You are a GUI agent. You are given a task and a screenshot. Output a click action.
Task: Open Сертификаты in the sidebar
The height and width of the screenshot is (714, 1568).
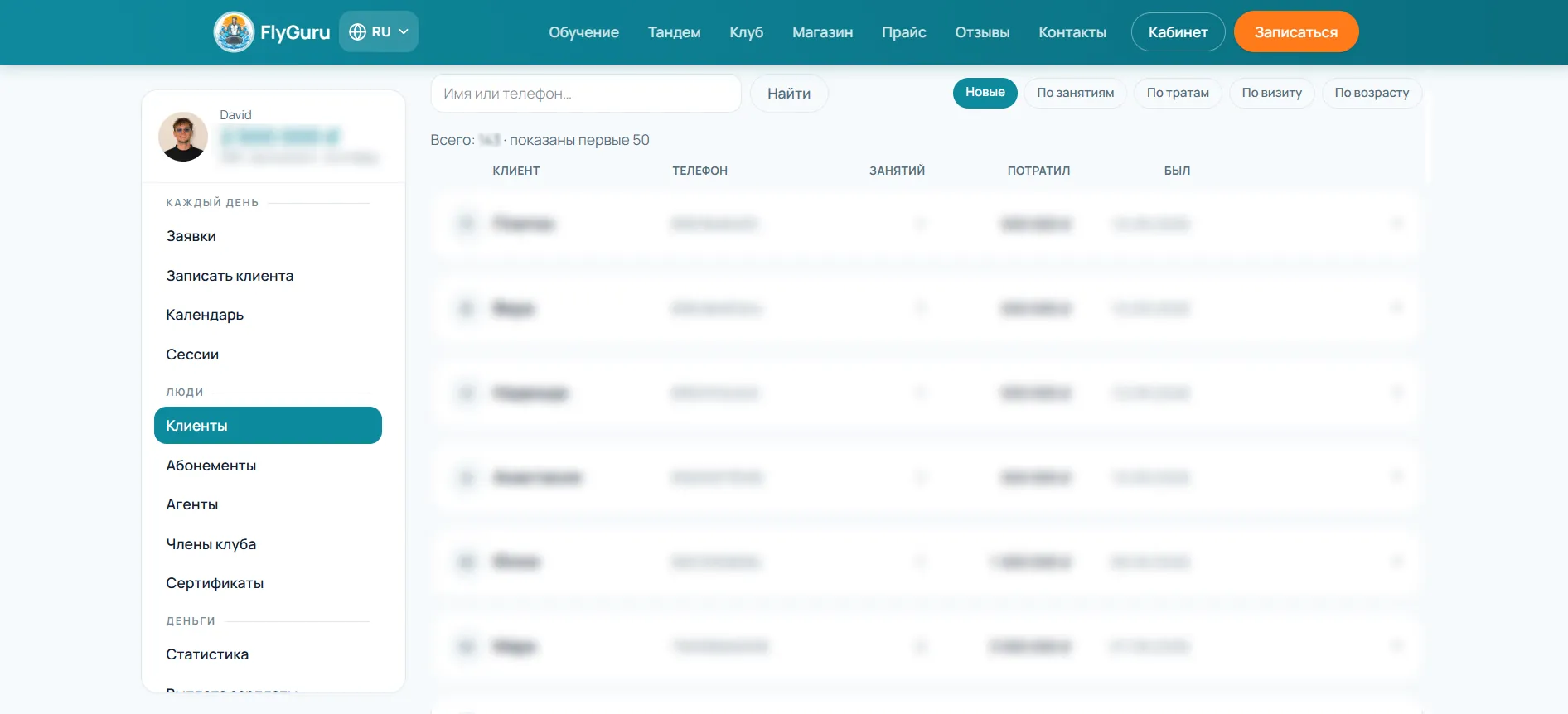click(x=268, y=583)
